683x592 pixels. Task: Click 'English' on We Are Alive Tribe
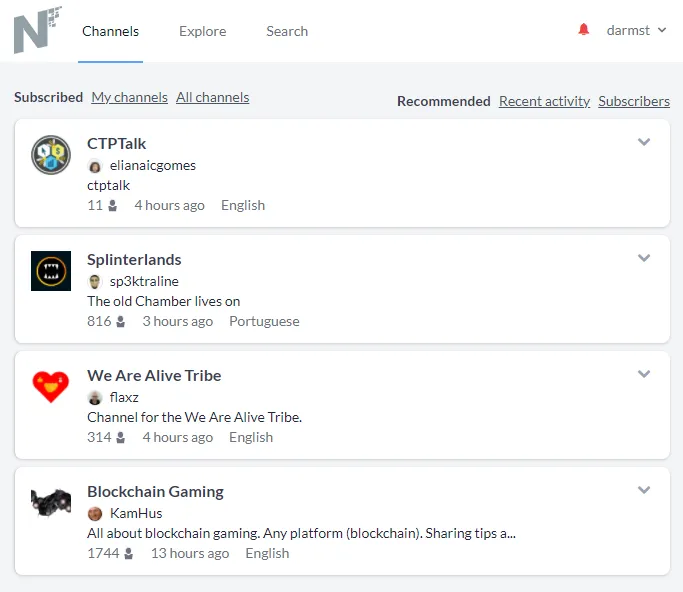(x=251, y=437)
